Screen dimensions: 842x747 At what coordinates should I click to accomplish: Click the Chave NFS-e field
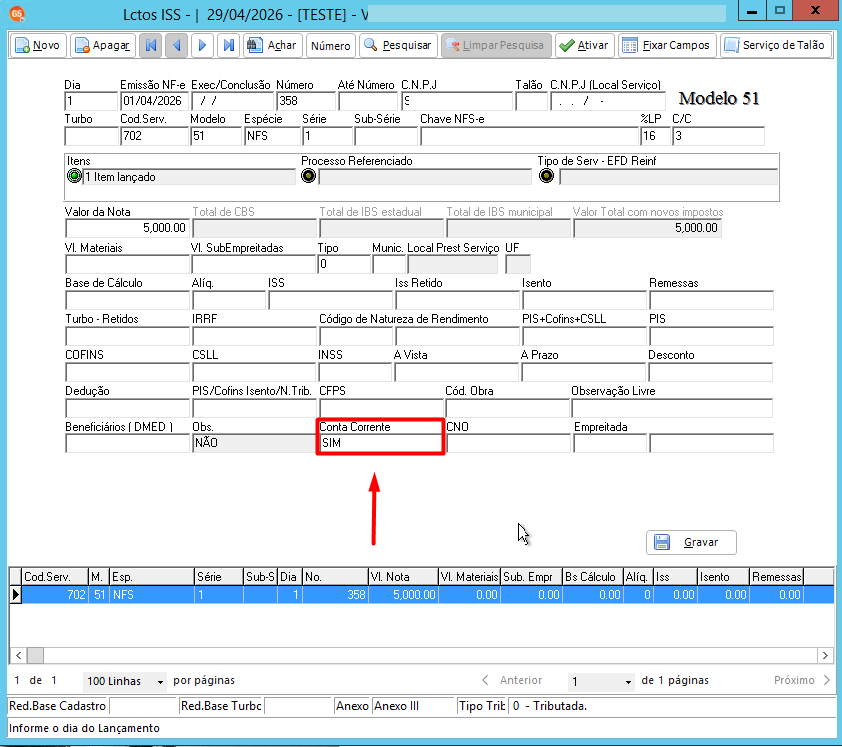(x=529, y=136)
